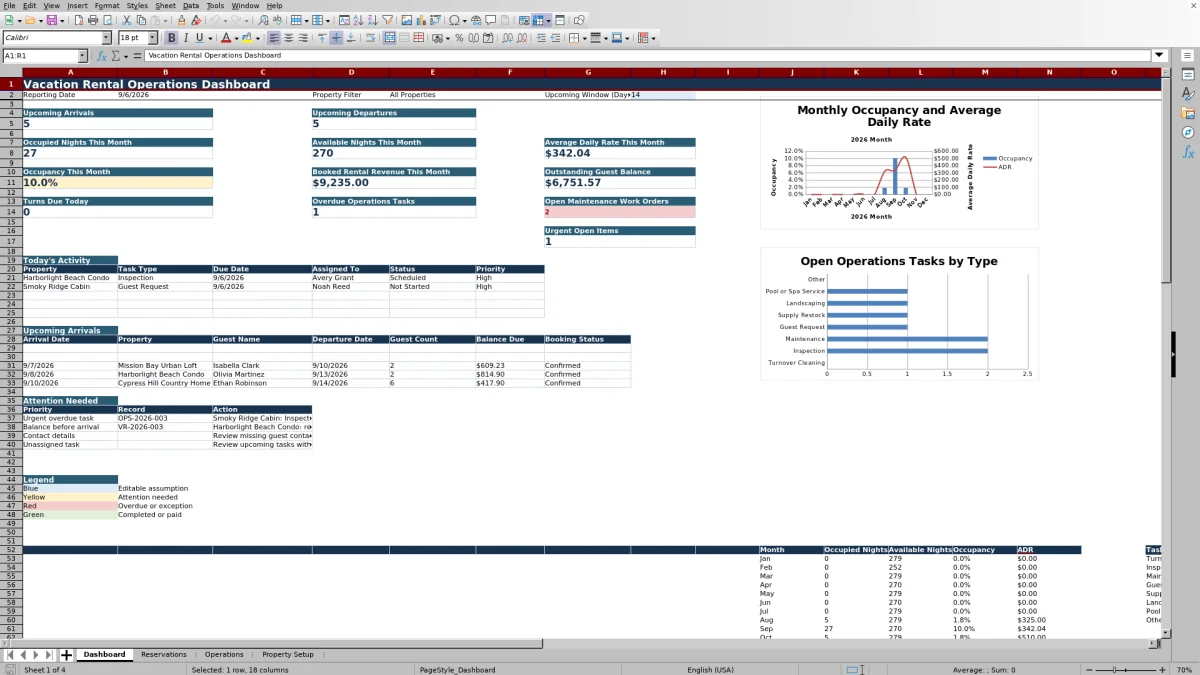Open the Insert menu
Screen dimensions: 1200x675
coord(77,5)
